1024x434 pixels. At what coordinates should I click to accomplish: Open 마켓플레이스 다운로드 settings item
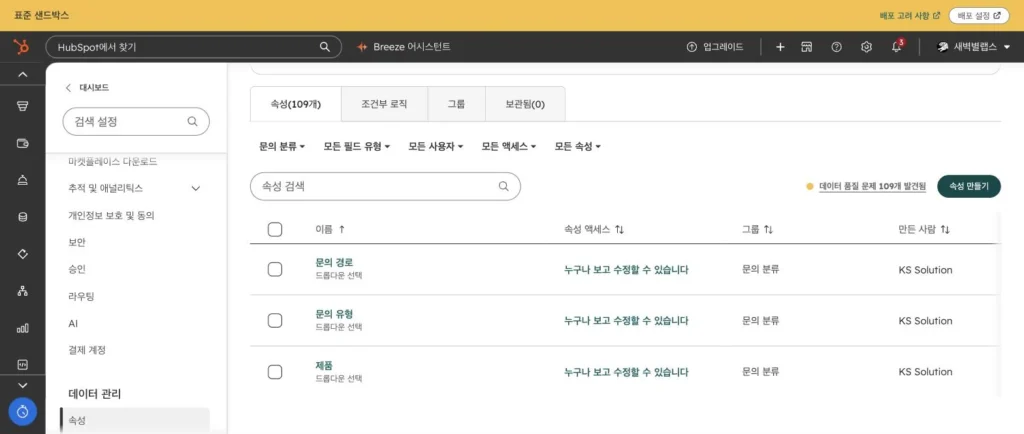[112, 161]
